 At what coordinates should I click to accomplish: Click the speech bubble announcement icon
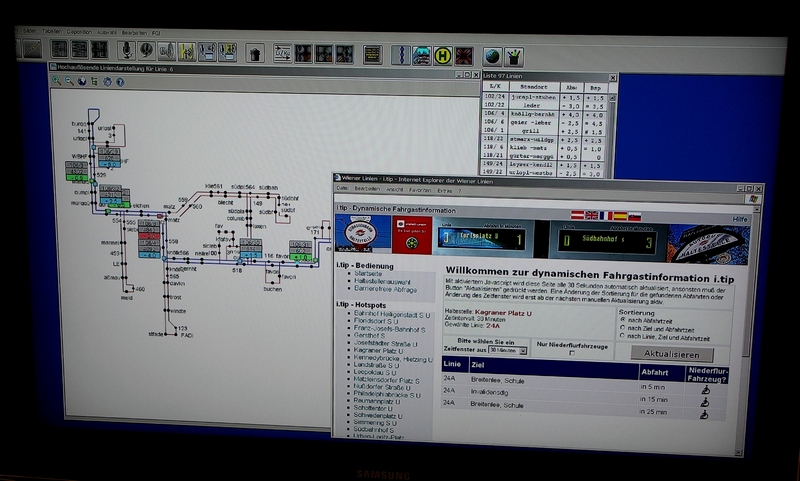point(146,50)
